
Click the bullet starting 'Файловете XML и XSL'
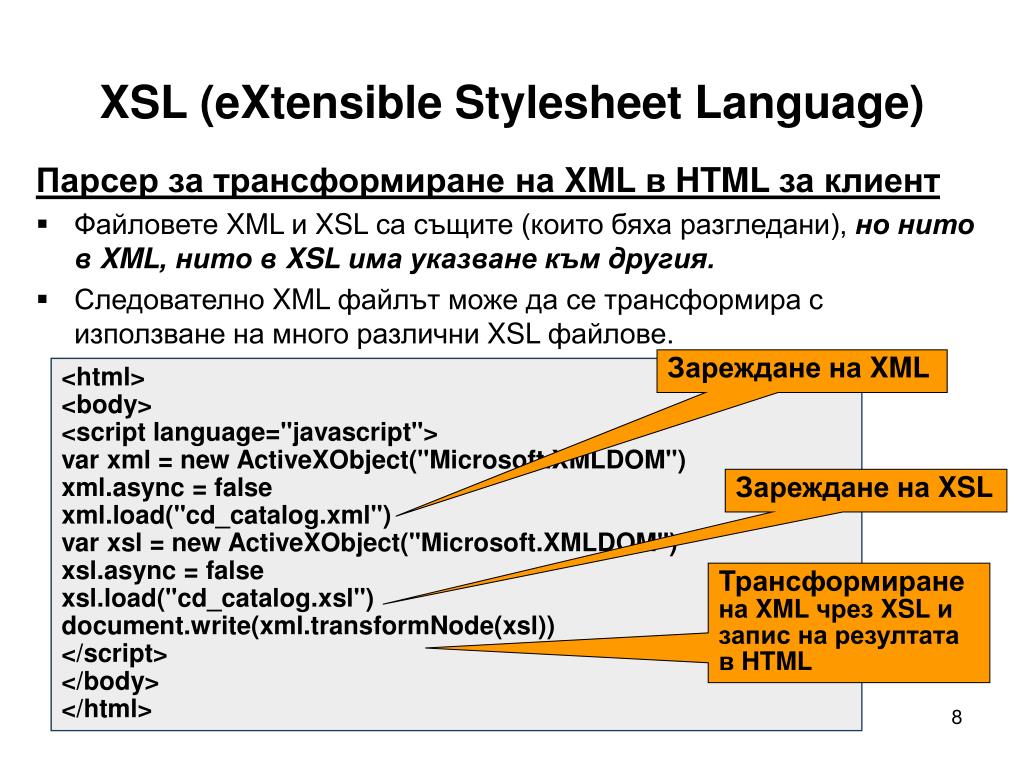[x=524, y=242]
